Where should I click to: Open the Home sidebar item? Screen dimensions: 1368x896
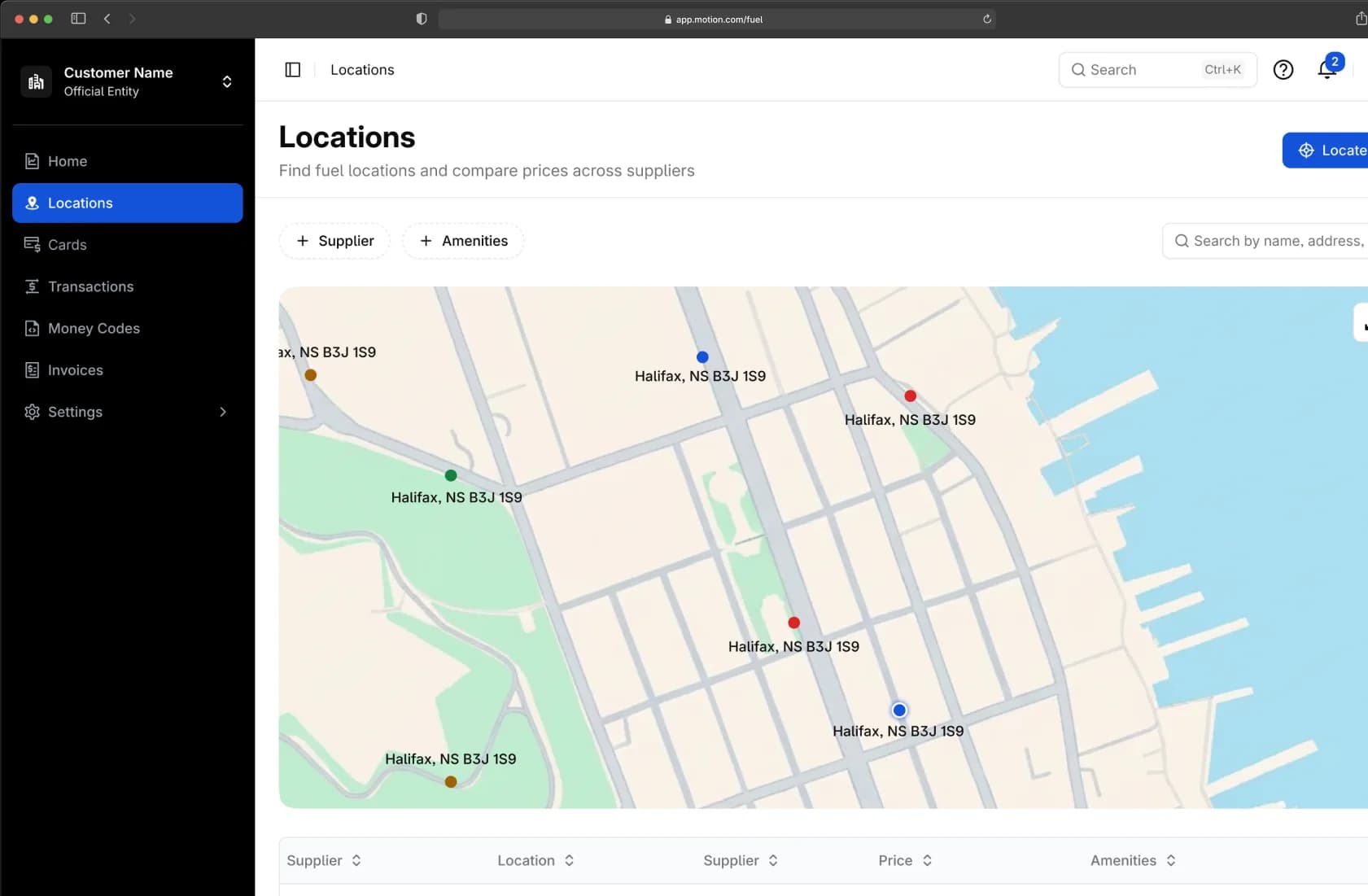[x=127, y=161]
